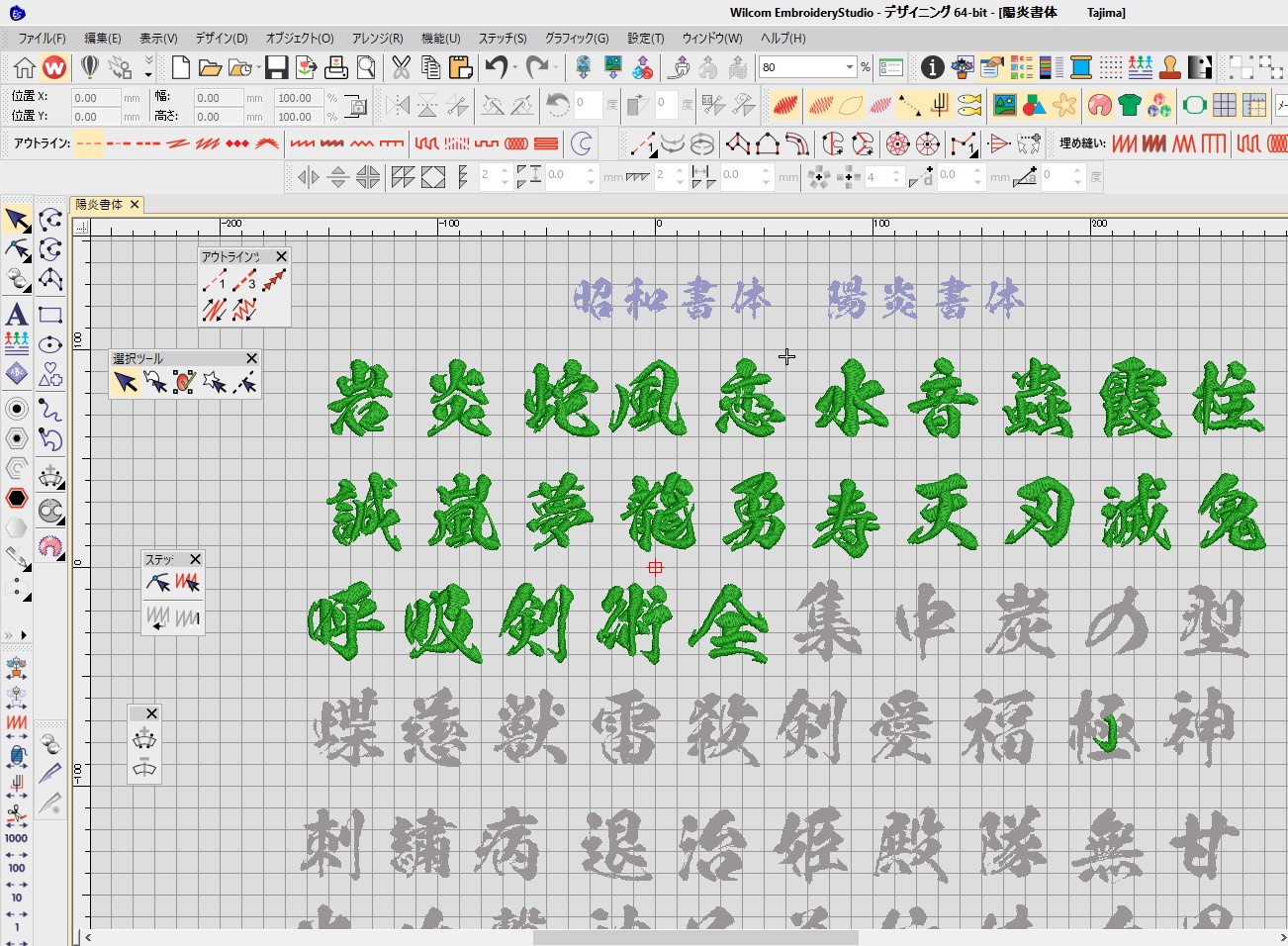Open the hoop display icon
Viewport: 1288px width, 946px height.
point(1194,104)
